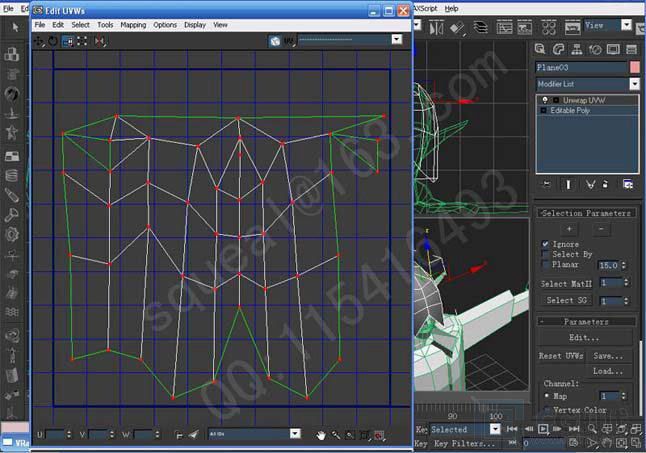Collapse the Selection Parameters rollout
The image size is (646, 453).
(x=586, y=213)
